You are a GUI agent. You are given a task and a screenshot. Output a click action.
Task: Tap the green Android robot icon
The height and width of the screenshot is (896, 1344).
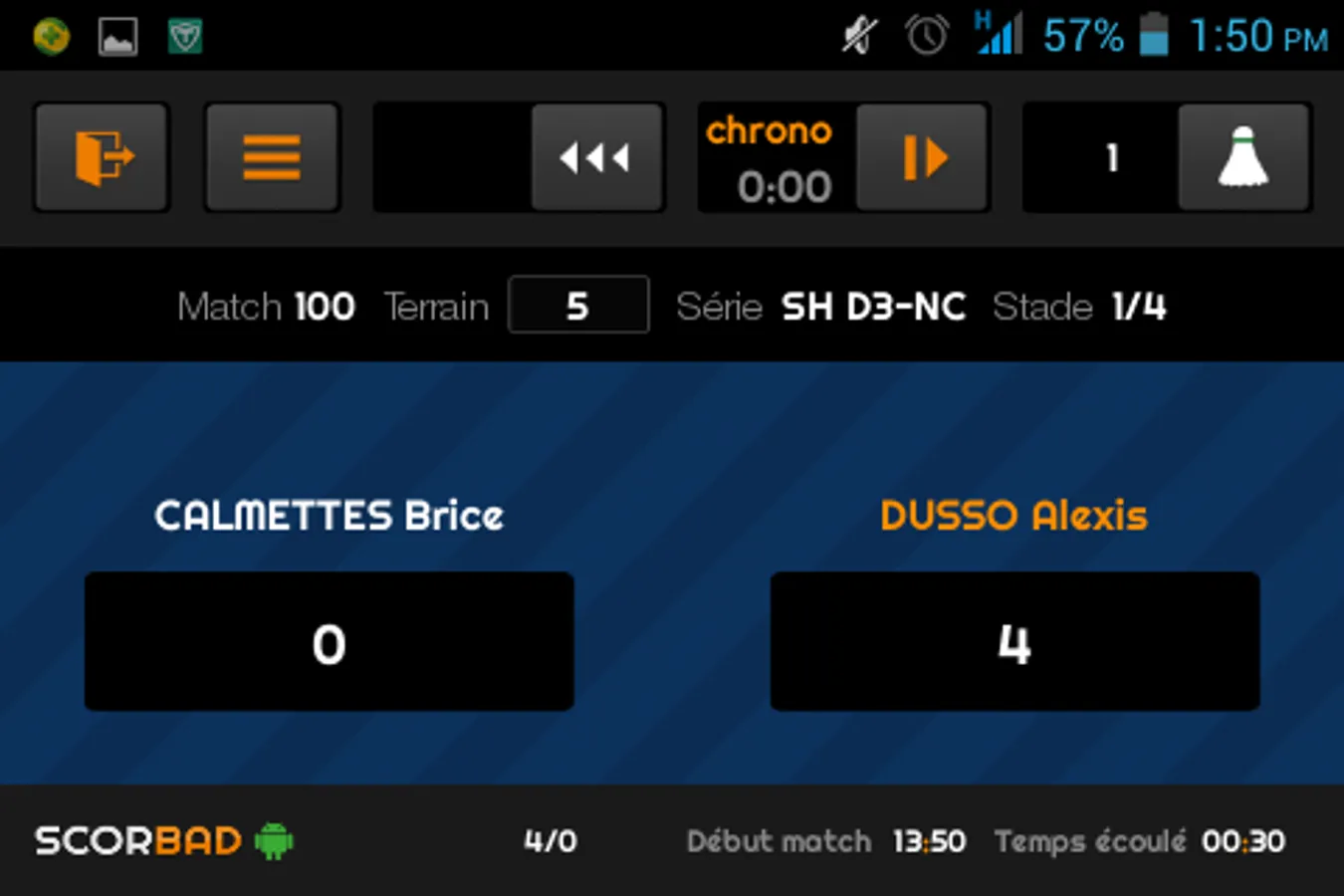[x=274, y=841]
